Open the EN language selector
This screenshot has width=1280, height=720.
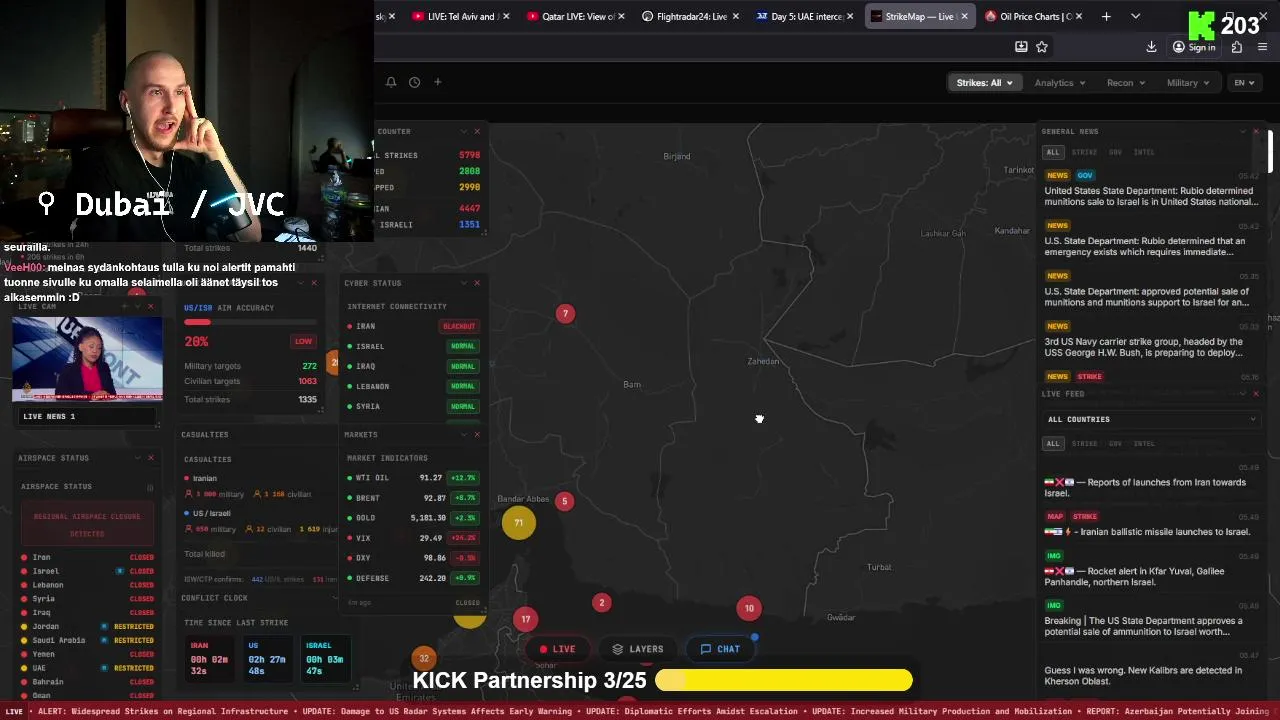(x=1244, y=83)
